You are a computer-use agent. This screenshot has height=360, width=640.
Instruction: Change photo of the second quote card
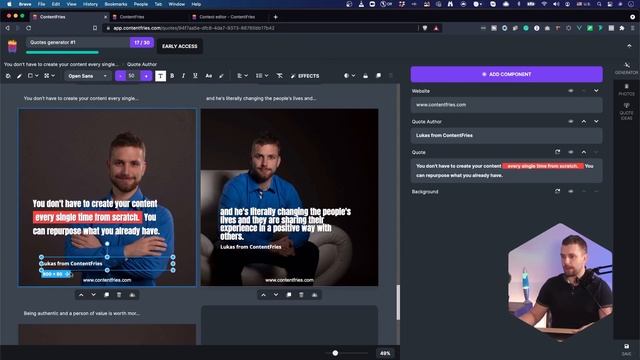tap(314, 295)
